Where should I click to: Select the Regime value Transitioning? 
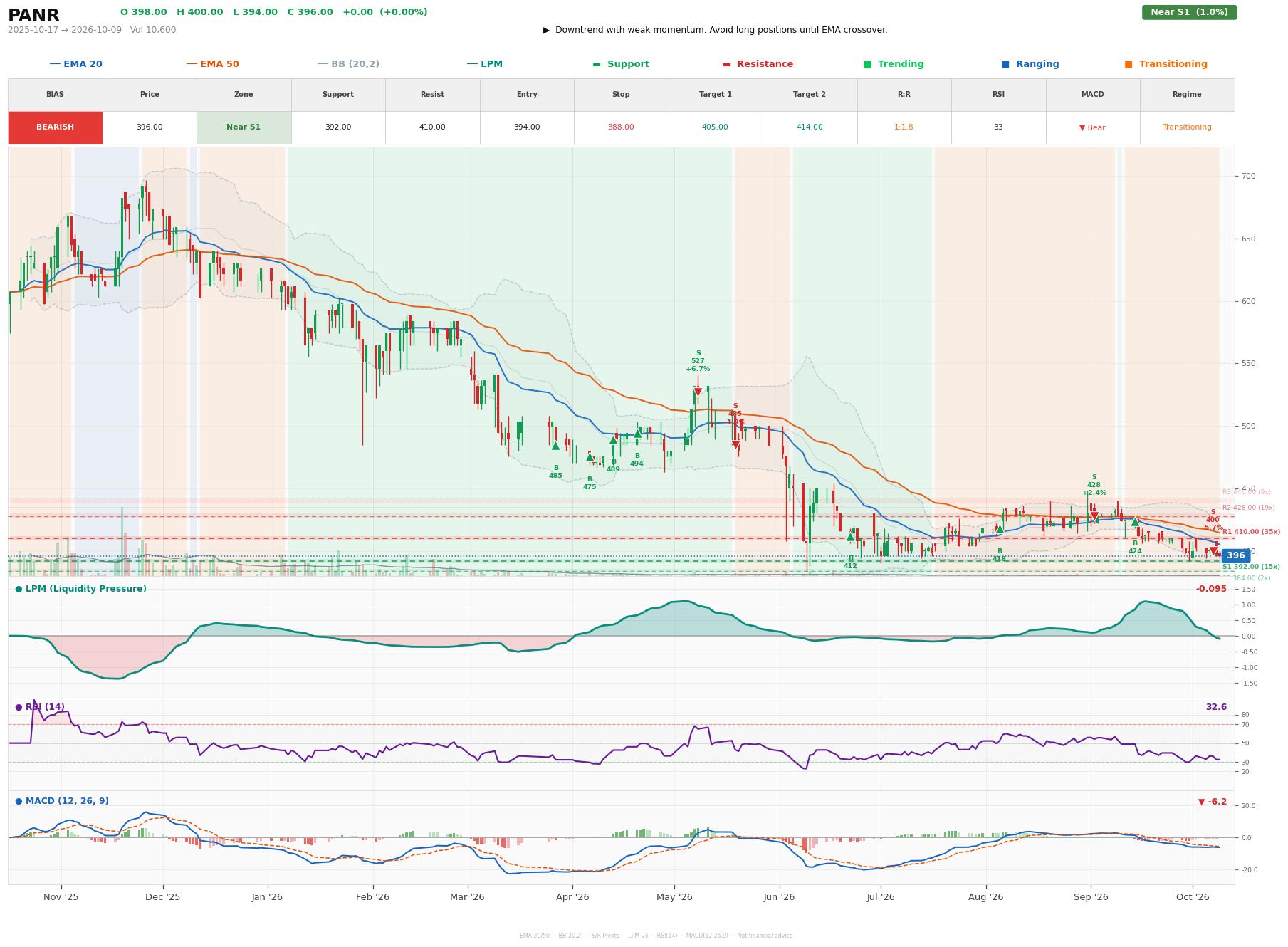(1187, 127)
